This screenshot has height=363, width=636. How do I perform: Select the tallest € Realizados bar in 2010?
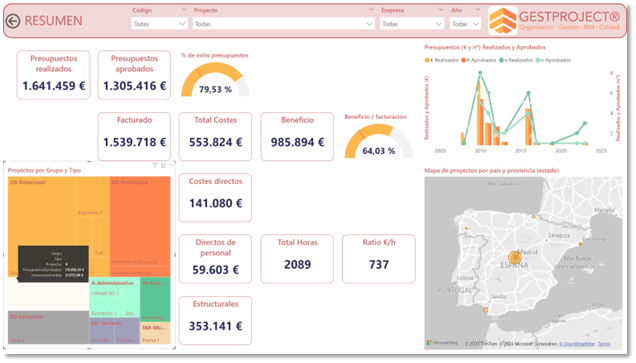[x=479, y=113]
